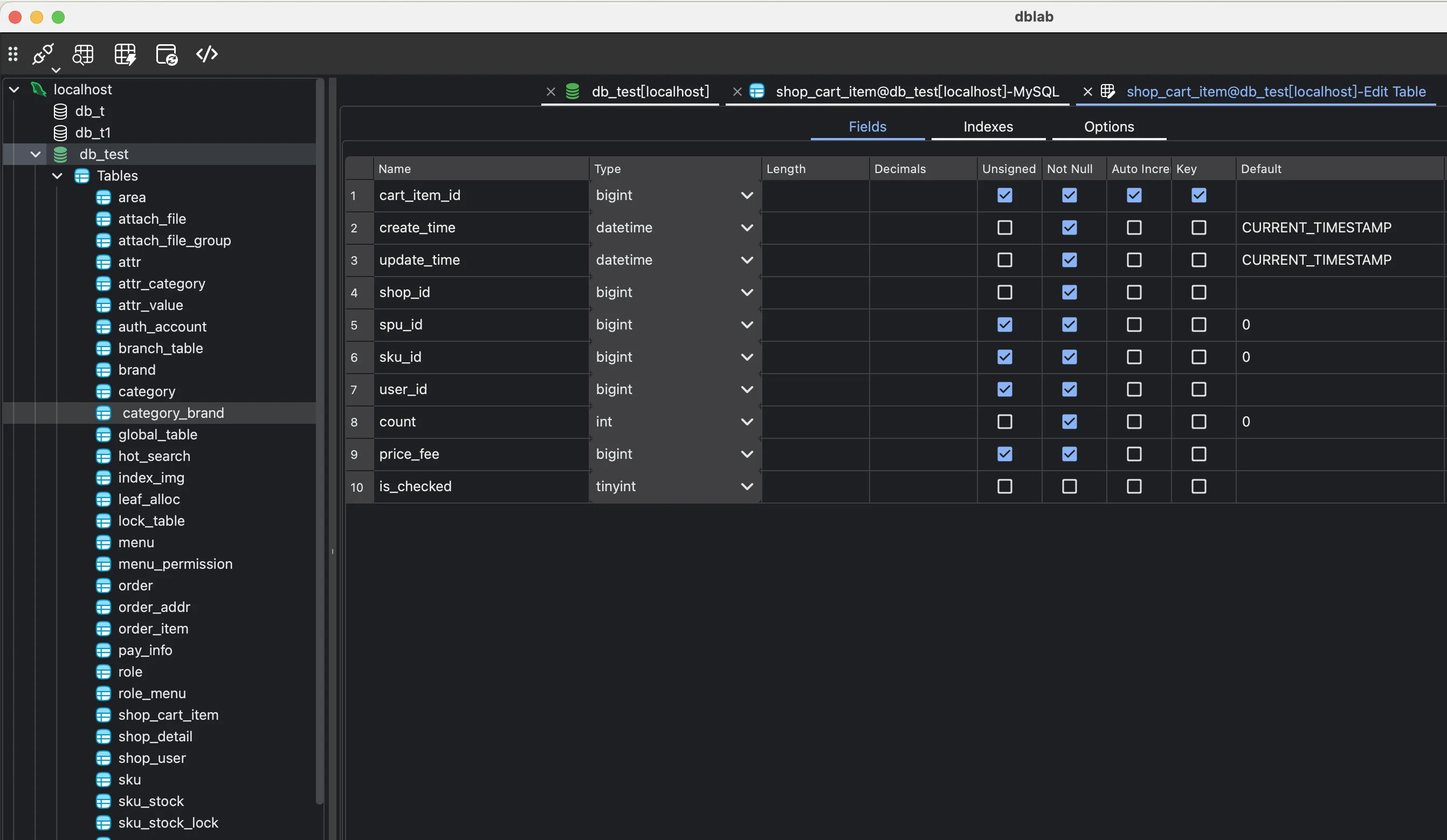The height and width of the screenshot is (840, 1447).
Task: Close the shop_cart_item MySQL tab
Action: click(738, 92)
